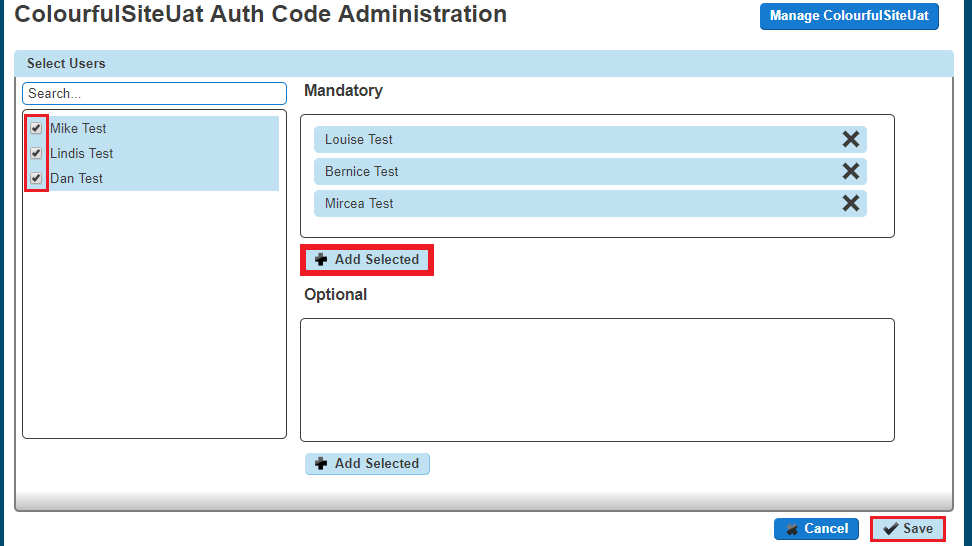Select the Dan Test name label
This screenshot has width=972, height=546.
point(76,178)
